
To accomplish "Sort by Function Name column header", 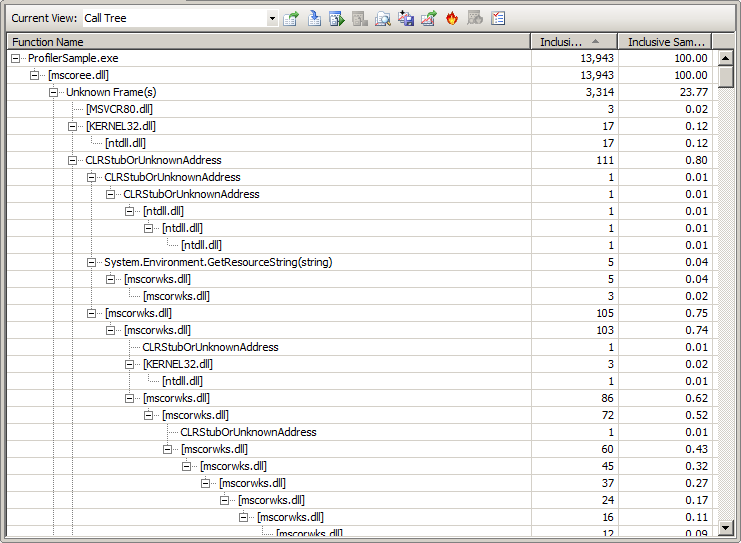I will click(x=268, y=42).
